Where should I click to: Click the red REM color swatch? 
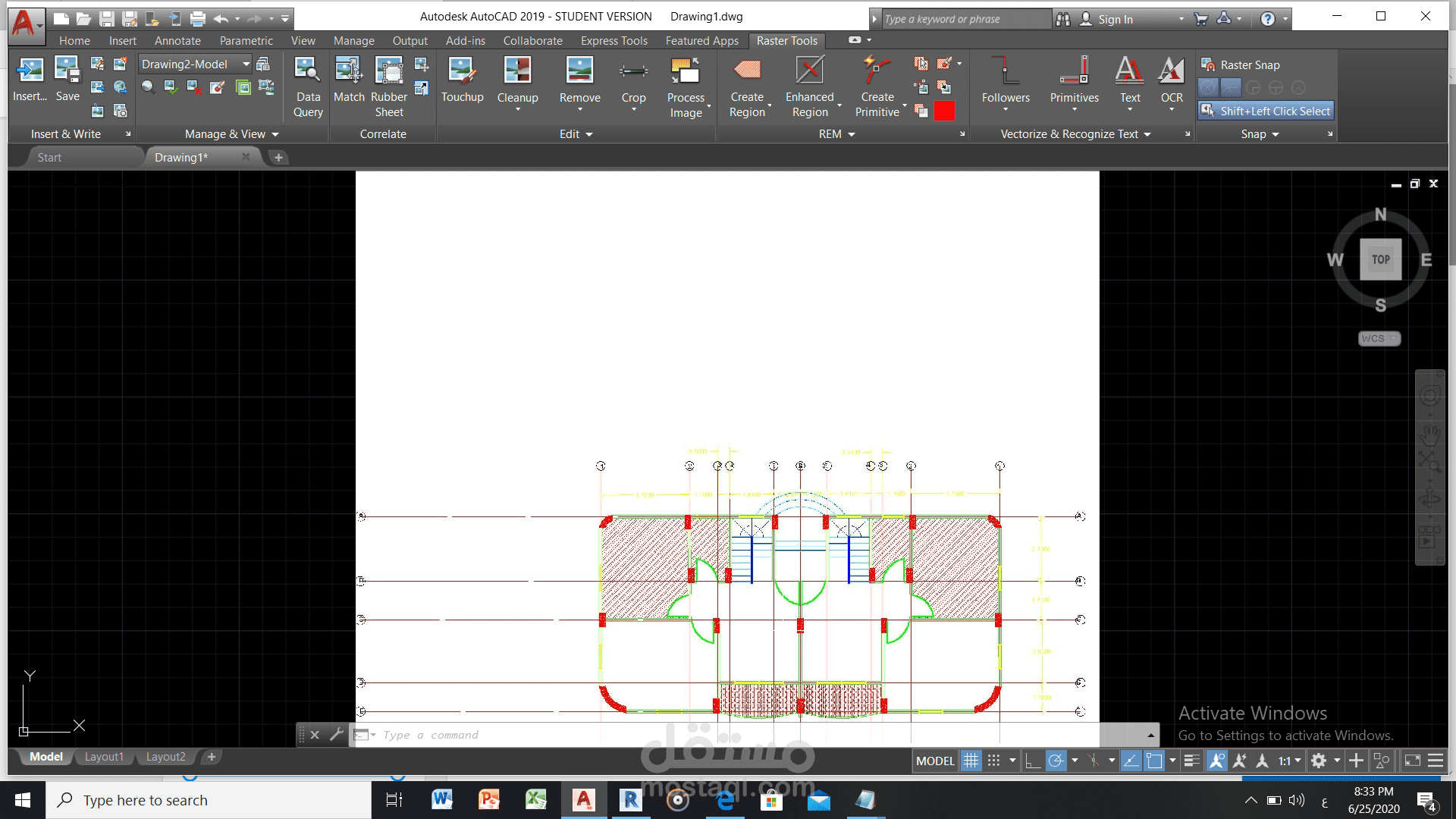point(944,111)
